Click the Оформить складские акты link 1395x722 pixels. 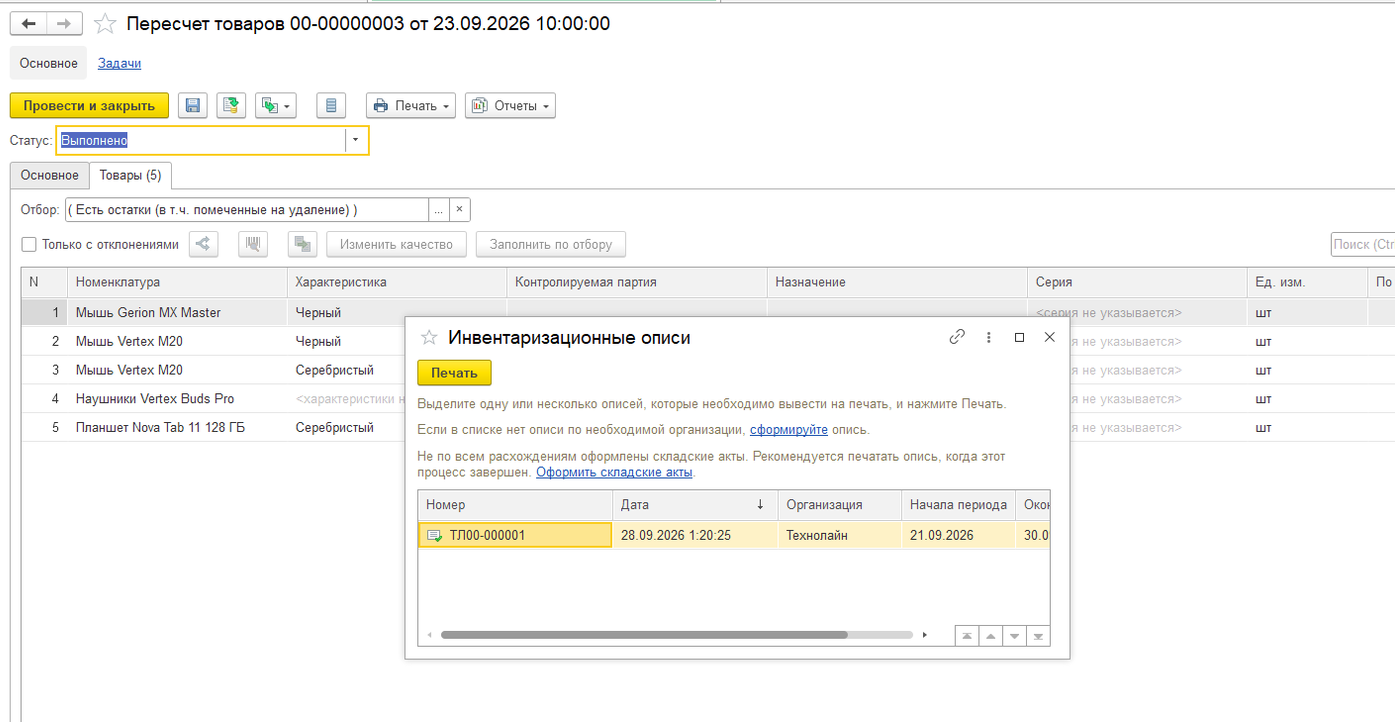point(614,472)
